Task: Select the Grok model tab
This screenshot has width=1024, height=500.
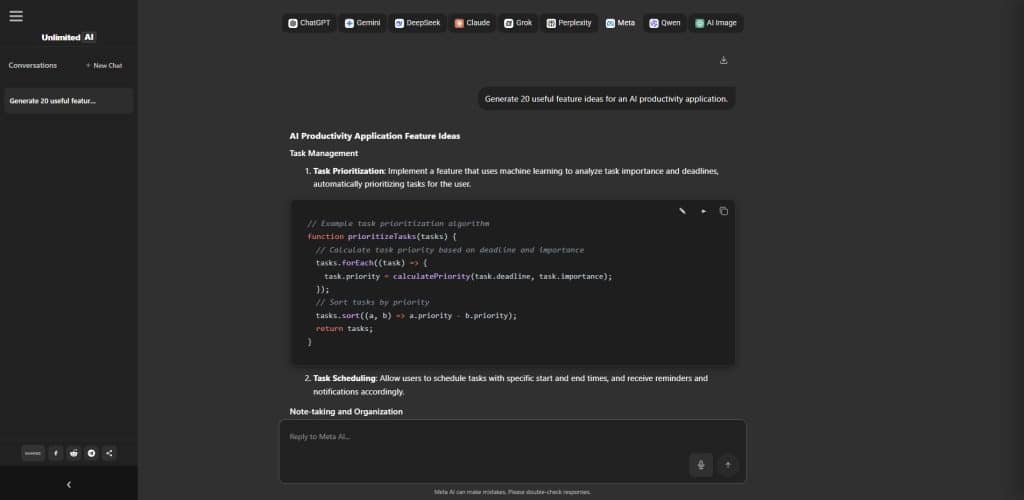Action: [519, 23]
